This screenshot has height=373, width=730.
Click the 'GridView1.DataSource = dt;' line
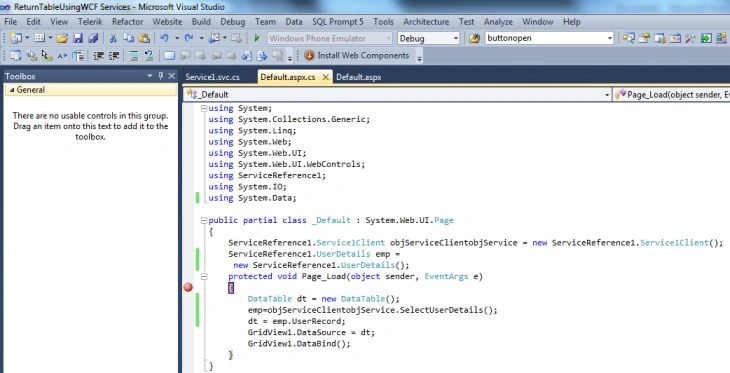[x=311, y=332]
